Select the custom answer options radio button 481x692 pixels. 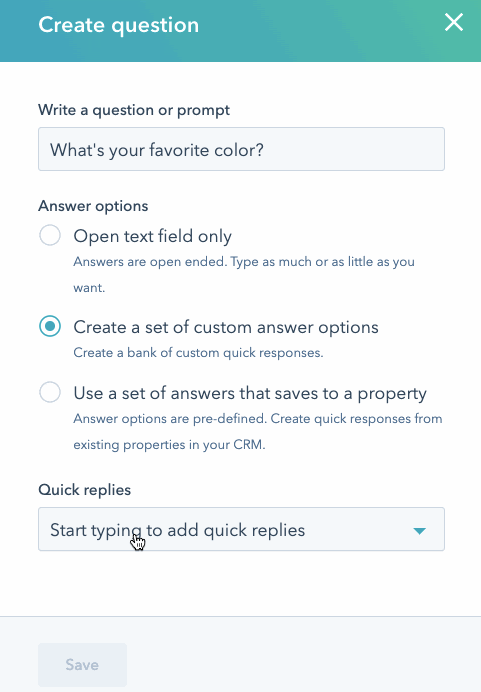point(50,326)
